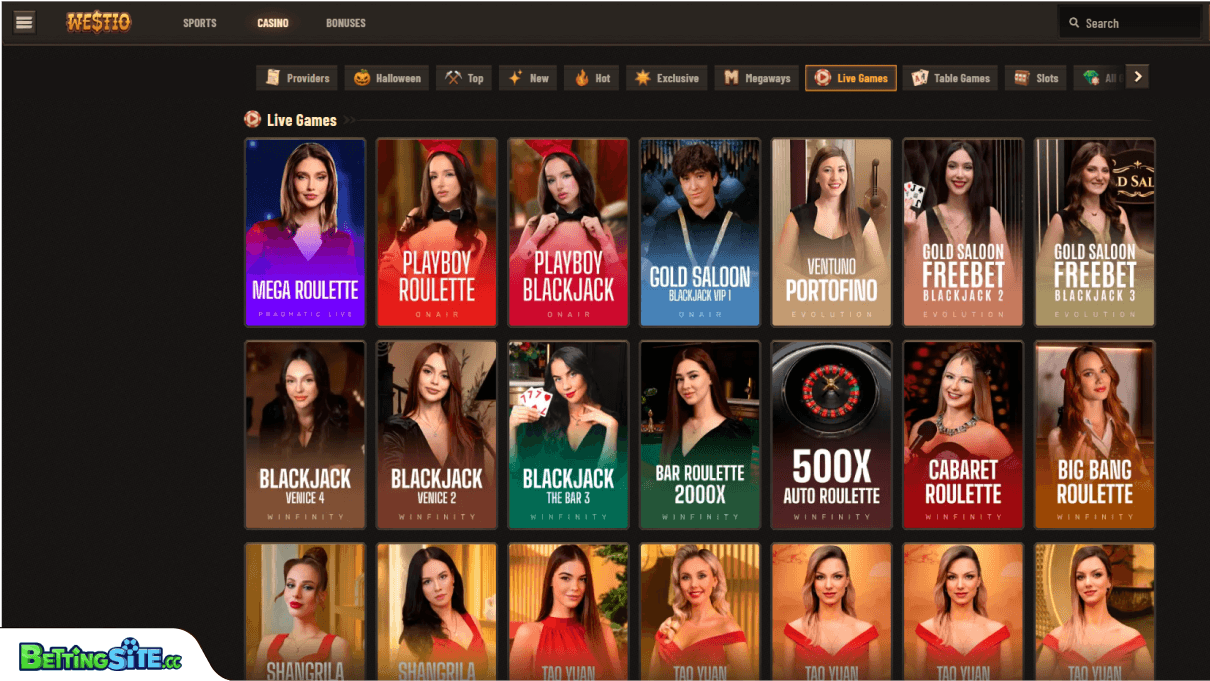Click the New sparkle icon

click(x=516, y=78)
